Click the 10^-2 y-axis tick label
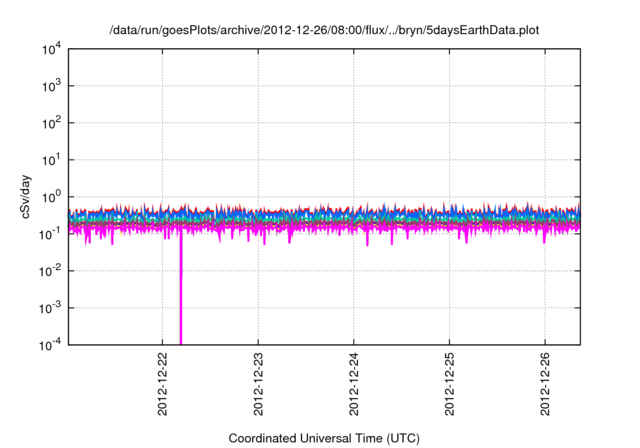This screenshot has width=640, height=448. 51,271
